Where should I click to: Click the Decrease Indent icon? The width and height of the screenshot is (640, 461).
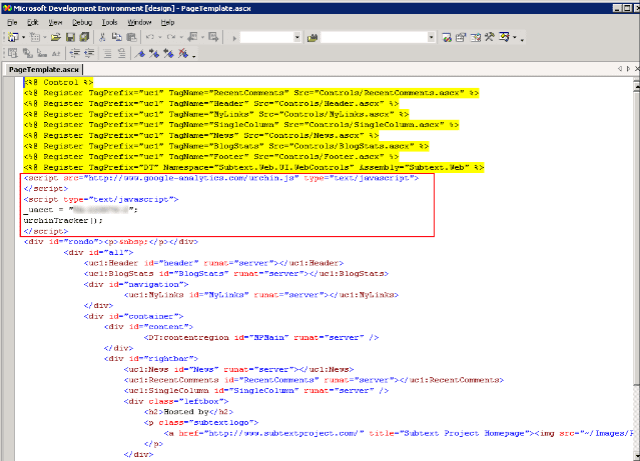[x=75, y=53]
